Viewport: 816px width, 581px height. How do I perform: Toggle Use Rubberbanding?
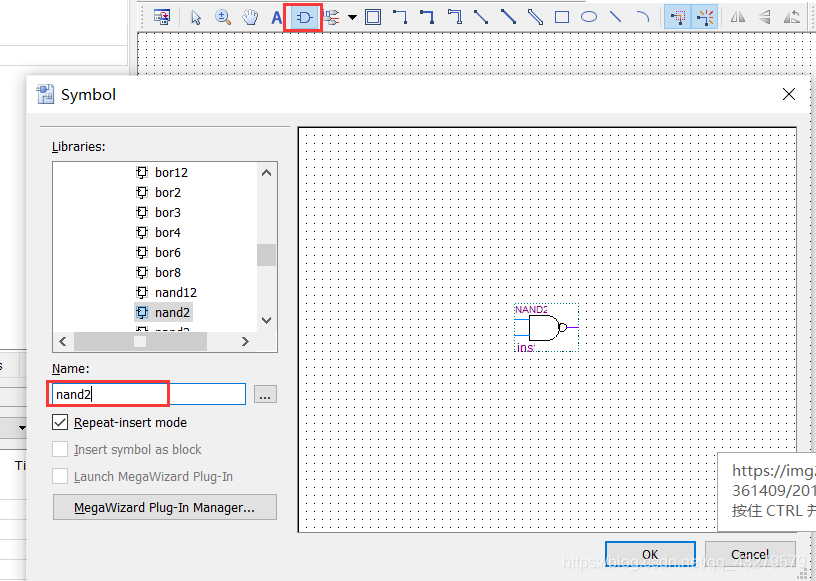[x=705, y=17]
